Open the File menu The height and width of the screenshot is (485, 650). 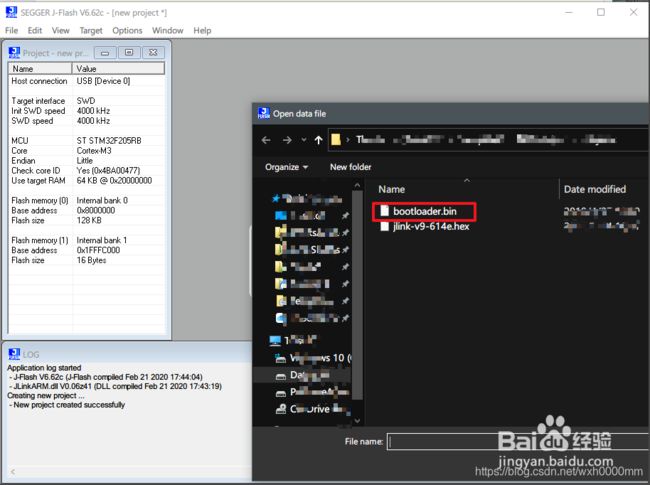tap(11, 30)
